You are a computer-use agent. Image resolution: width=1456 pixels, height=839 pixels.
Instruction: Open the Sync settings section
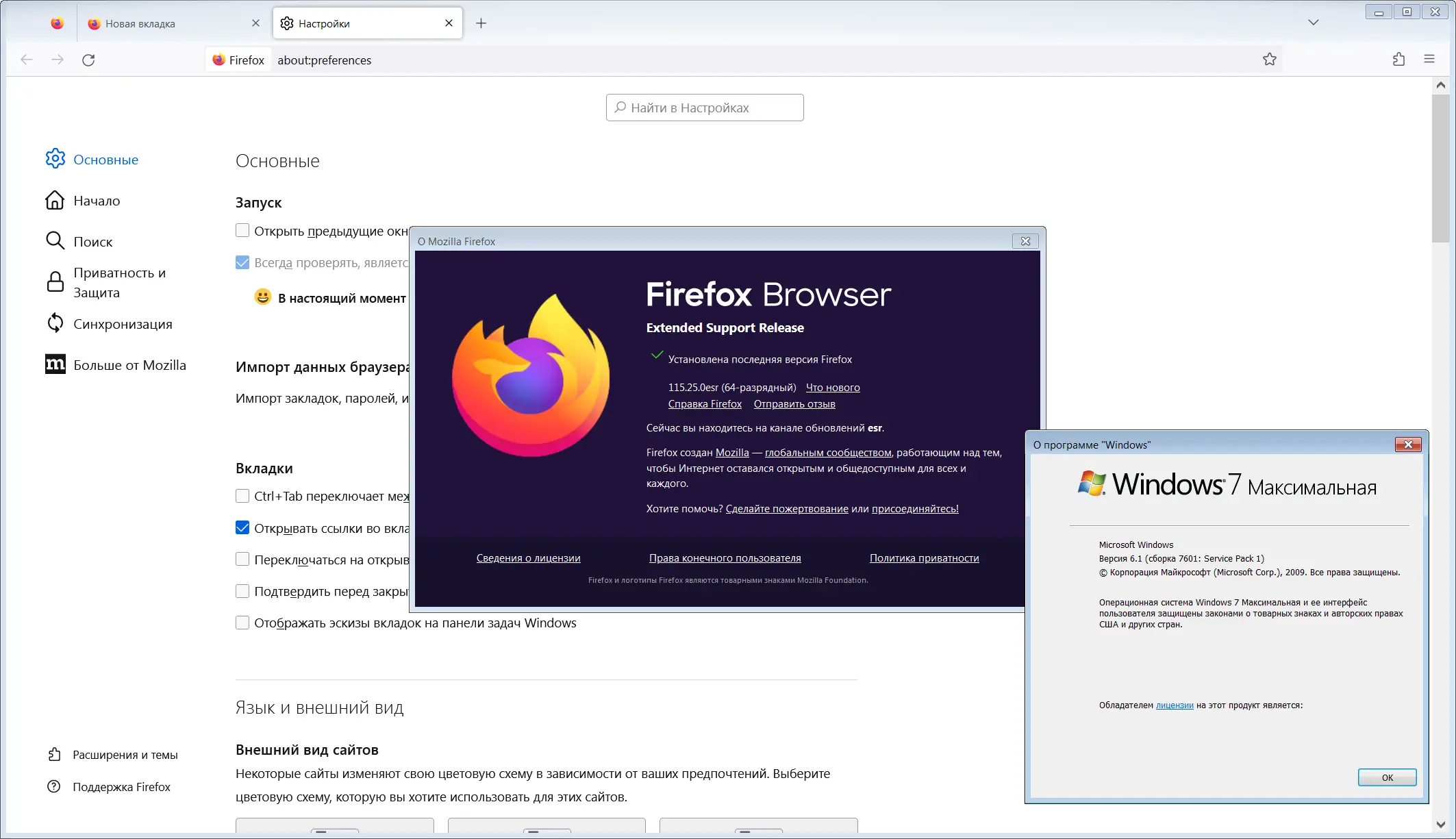[x=123, y=324]
